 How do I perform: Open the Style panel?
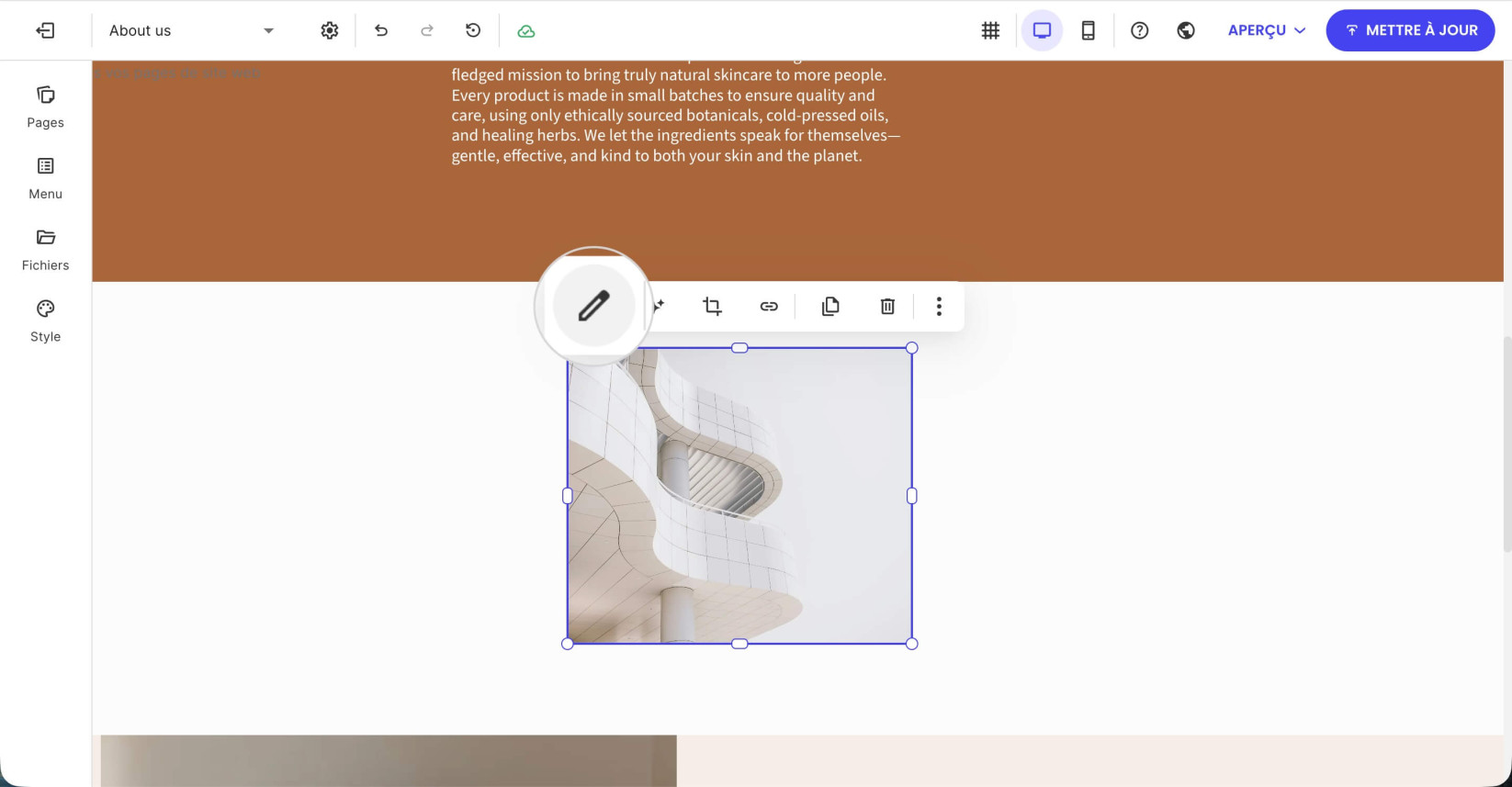point(46,322)
